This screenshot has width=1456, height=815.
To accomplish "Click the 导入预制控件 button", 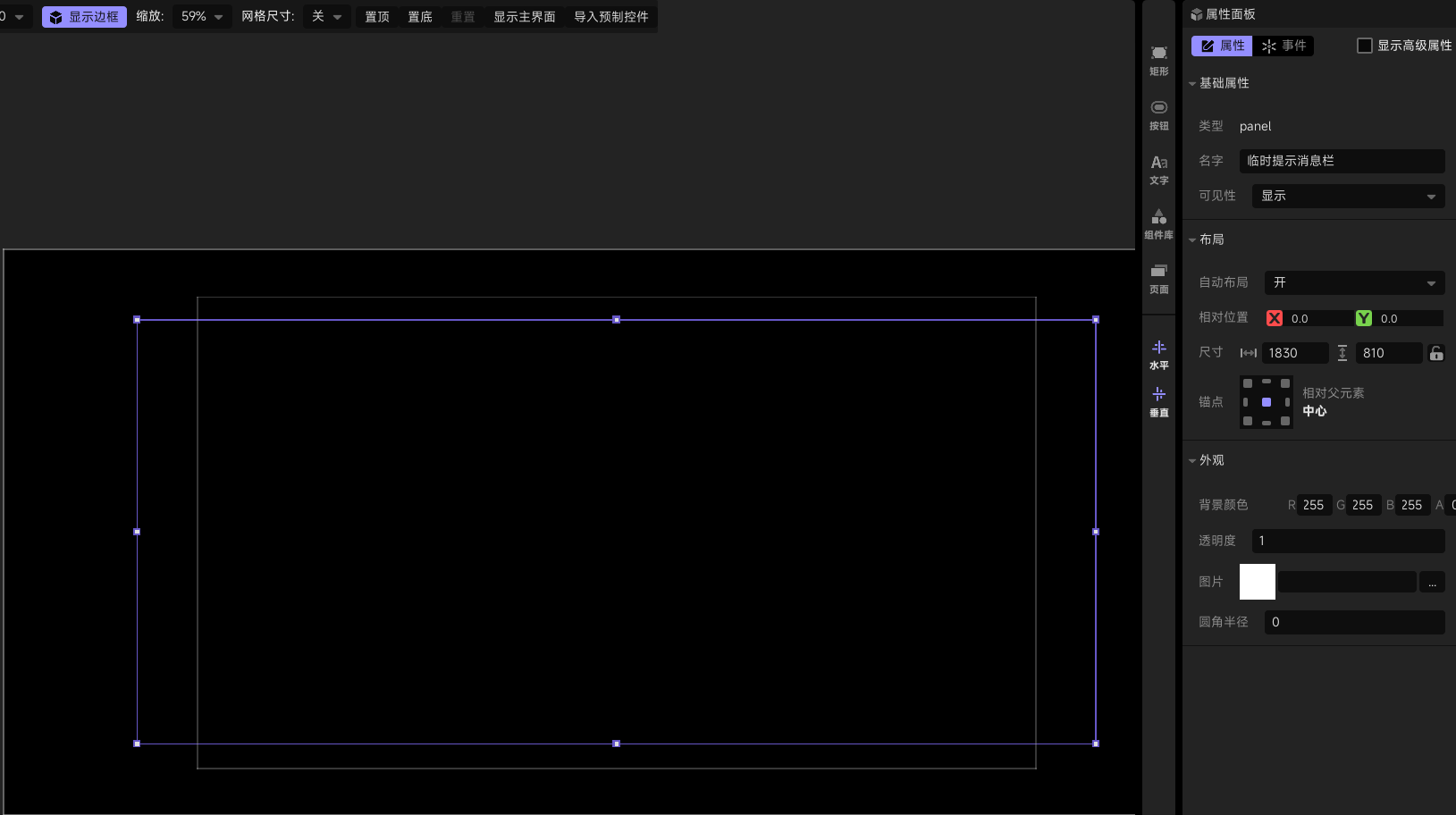I will pos(611,17).
